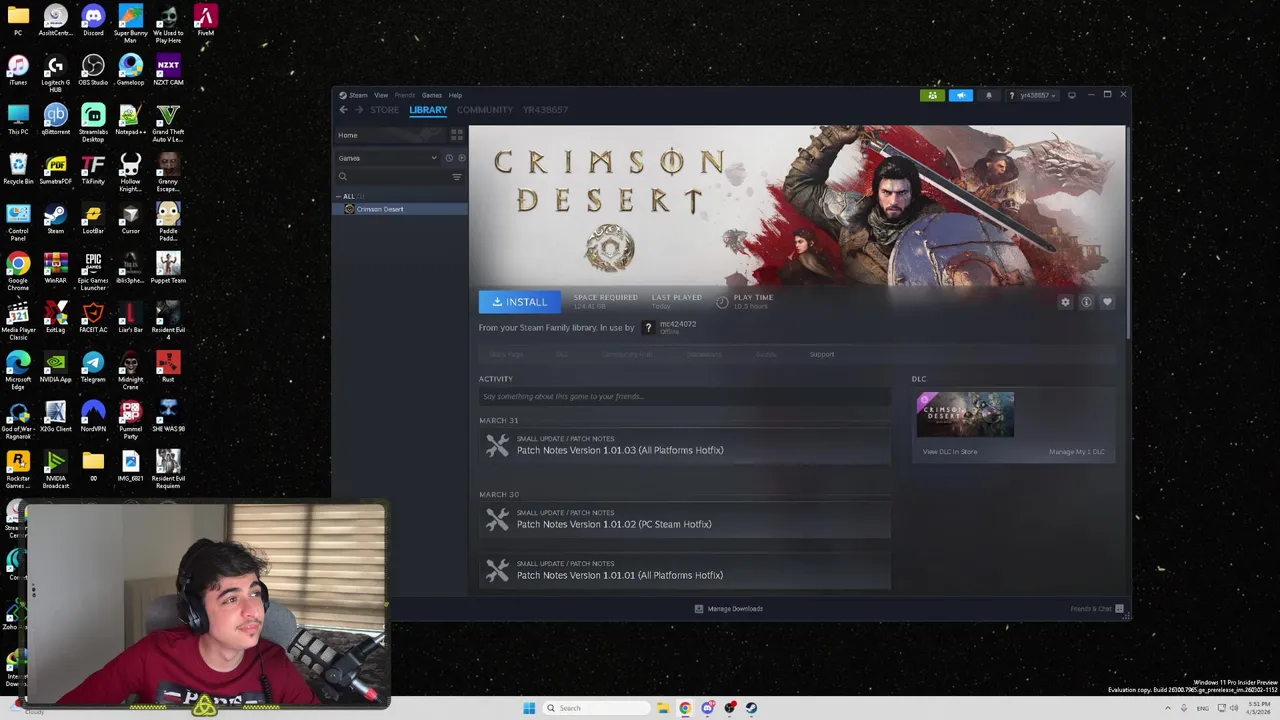Open Support link under game header
Viewport: 1280px width, 720px height.
[x=822, y=354]
